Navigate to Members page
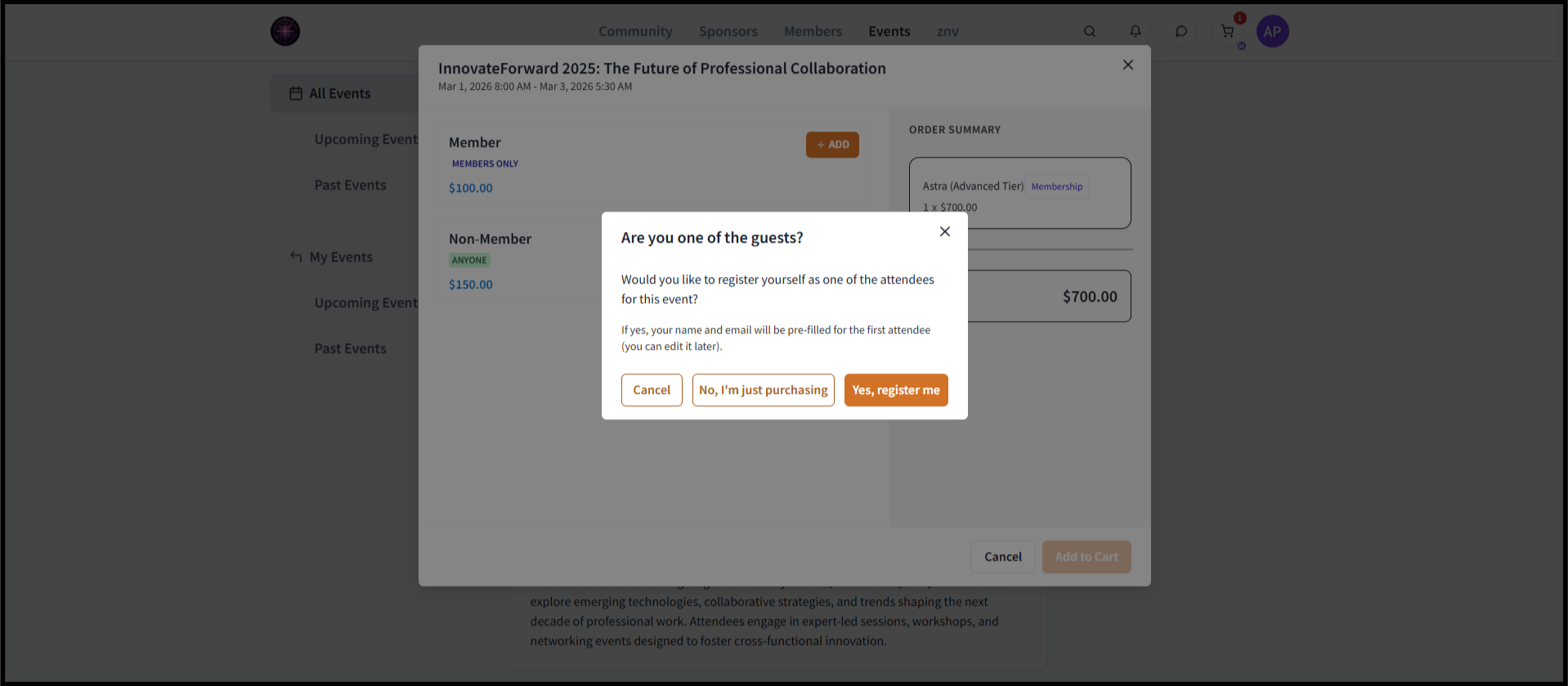The image size is (1568, 686). (813, 31)
